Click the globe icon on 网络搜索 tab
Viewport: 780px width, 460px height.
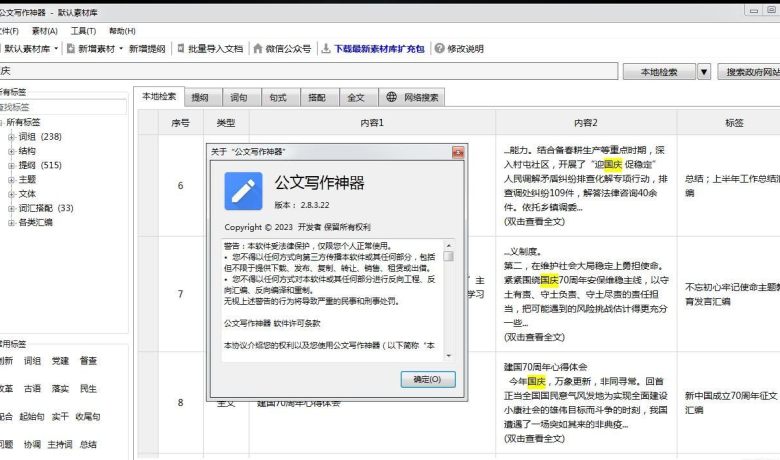click(391, 97)
